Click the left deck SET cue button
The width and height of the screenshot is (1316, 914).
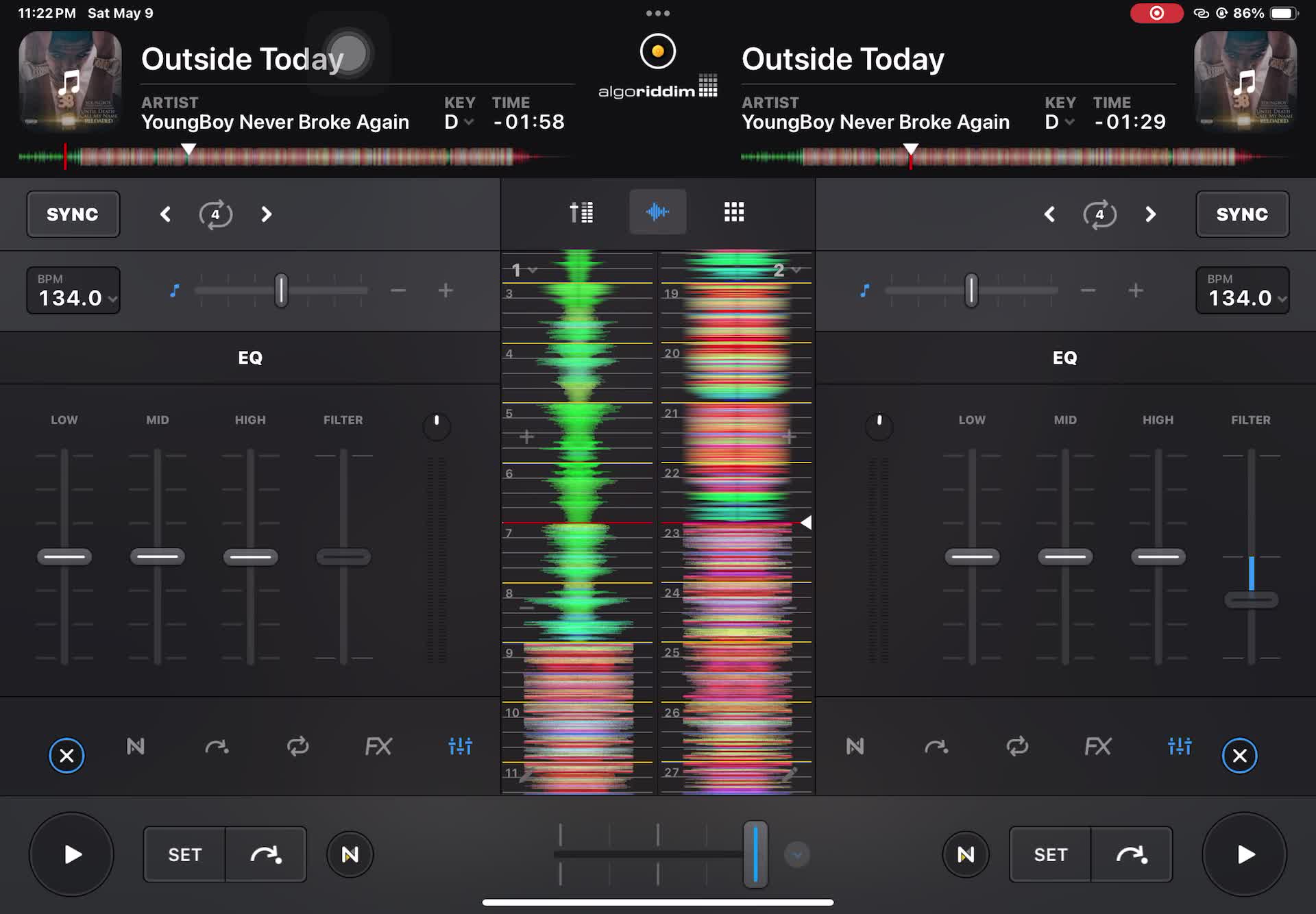click(x=184, y=854)
